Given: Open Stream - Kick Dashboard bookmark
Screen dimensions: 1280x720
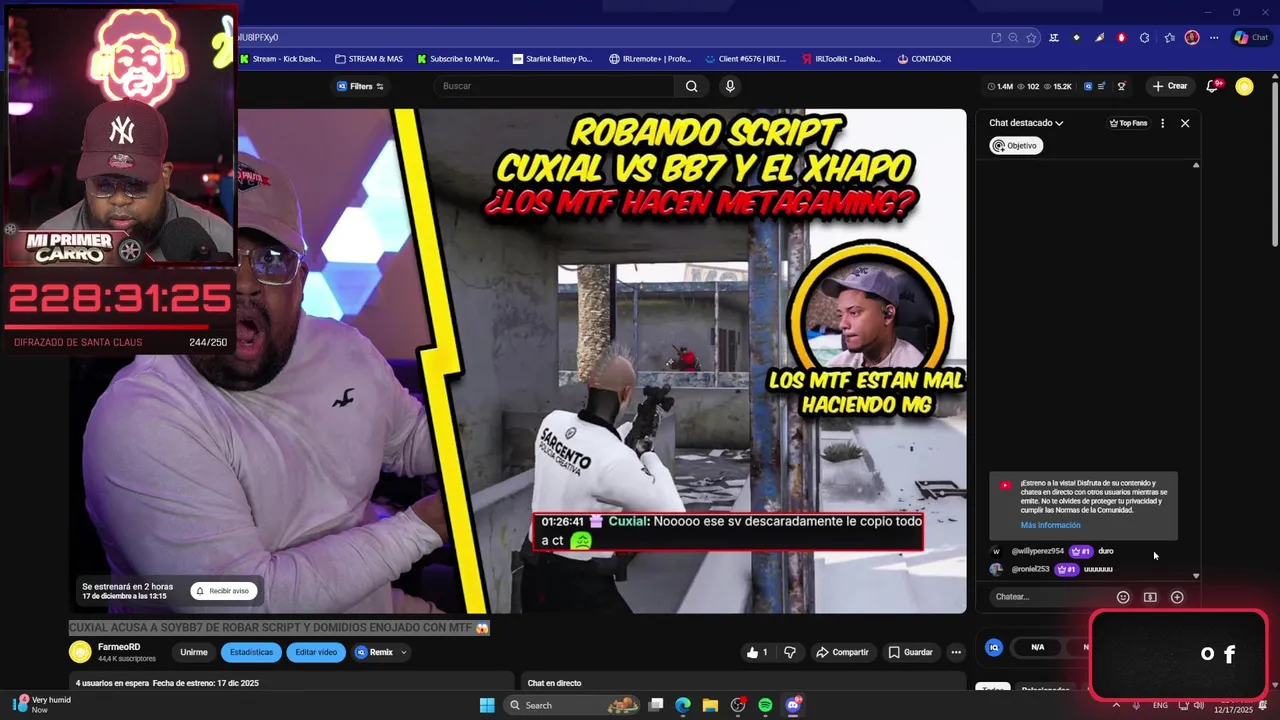Looking at the screenshot, I should tap(280, 59).
